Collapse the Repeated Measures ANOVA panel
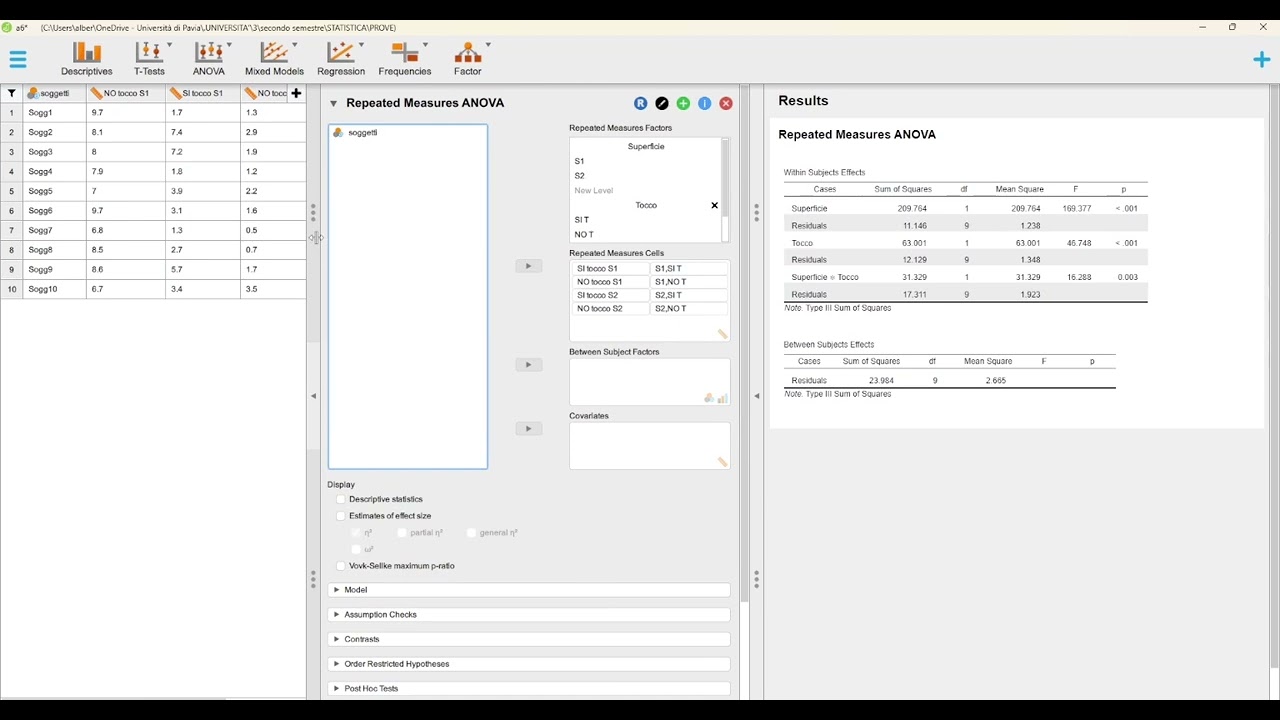1280x720 pixels. (x=334, y=103)
